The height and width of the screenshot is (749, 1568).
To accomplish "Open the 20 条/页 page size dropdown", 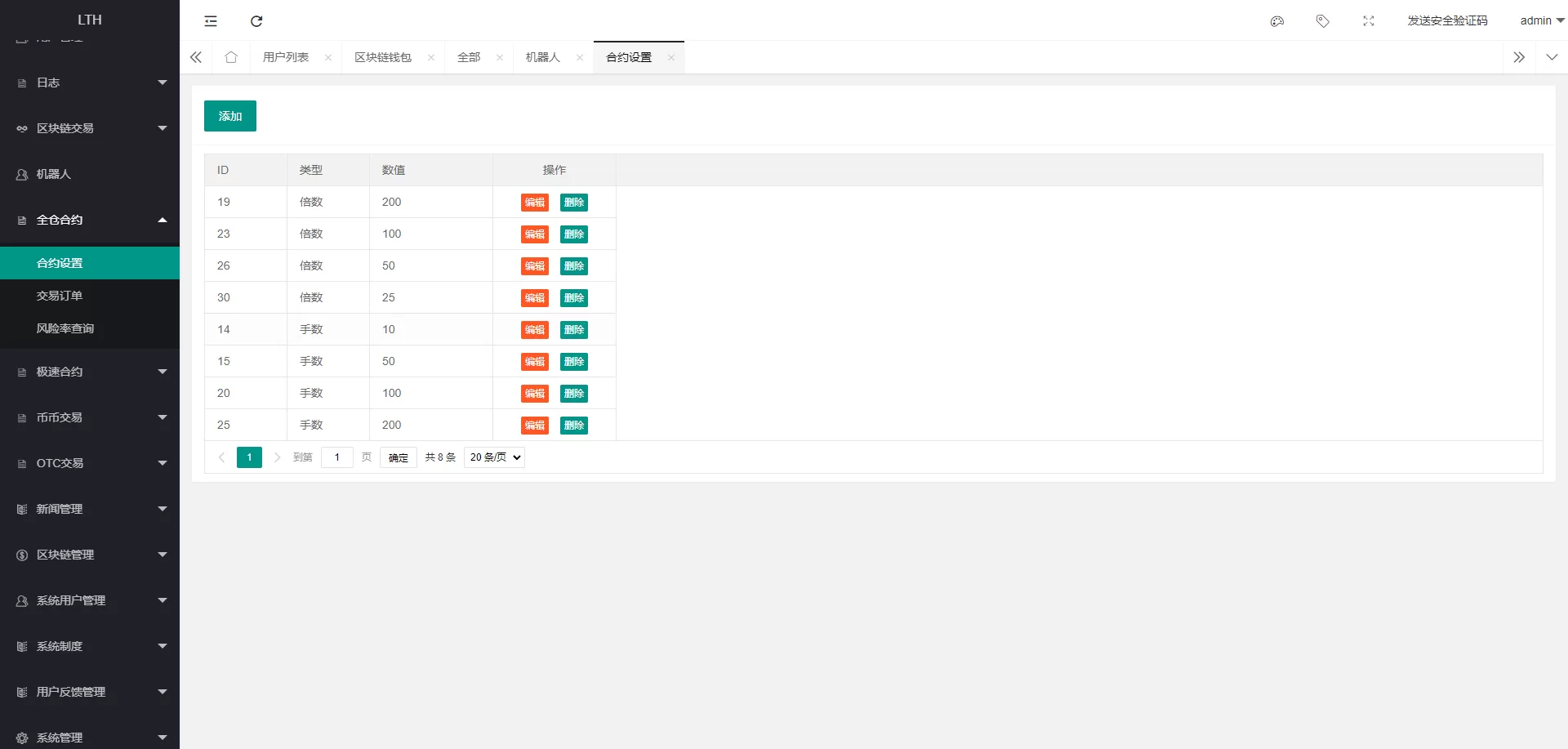I will tap(494, 457).
